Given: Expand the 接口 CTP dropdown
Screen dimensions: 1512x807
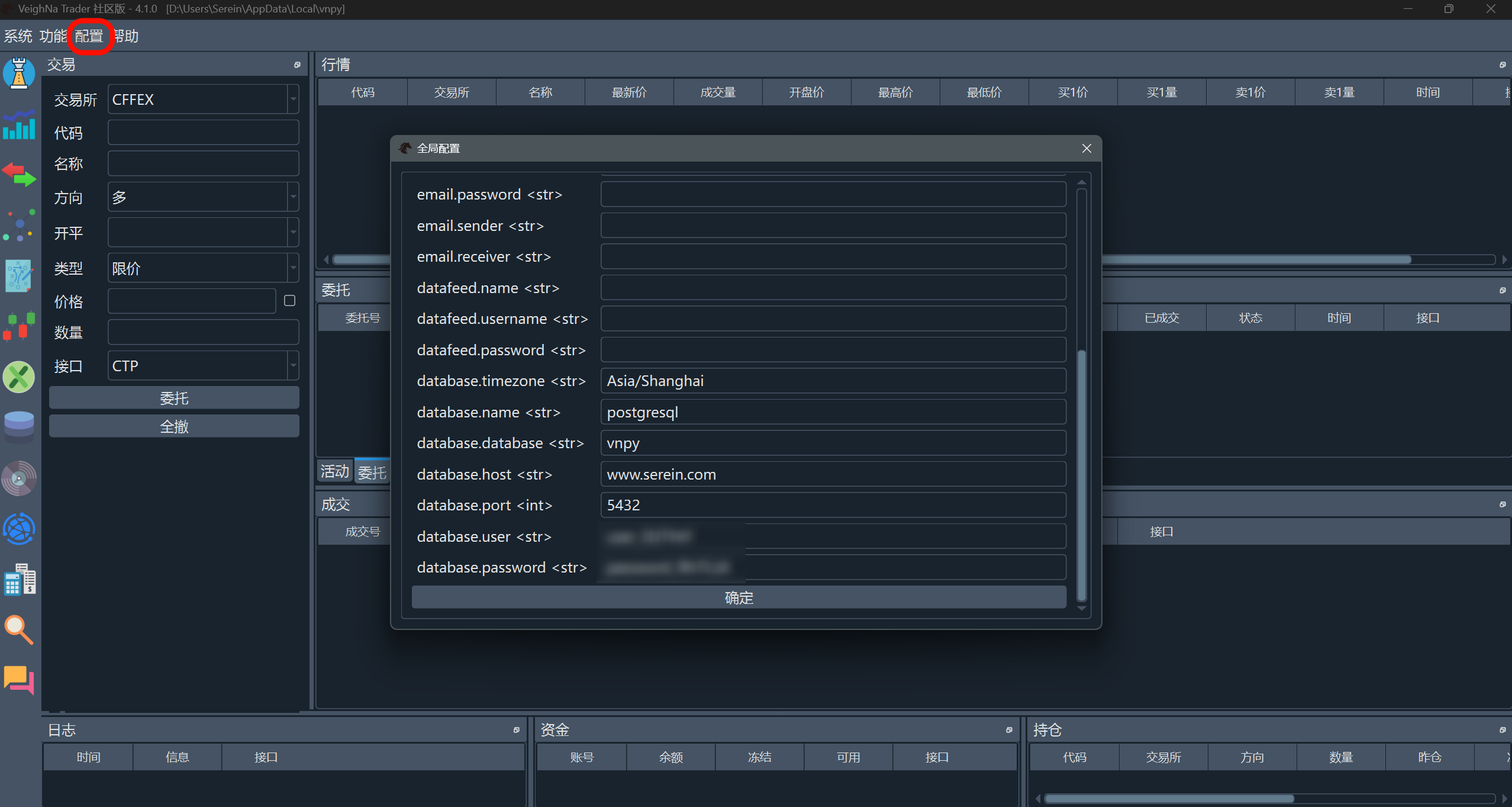Looking at the screenshot, I should coord(293,366).
